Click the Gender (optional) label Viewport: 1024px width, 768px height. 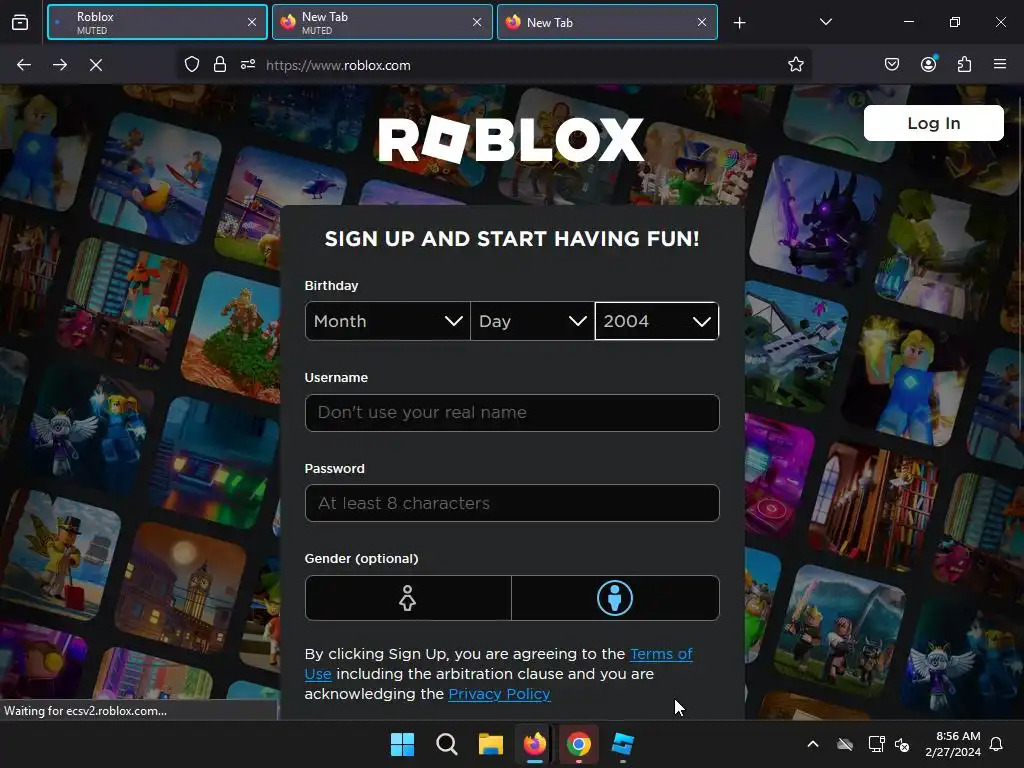point(361,558)
